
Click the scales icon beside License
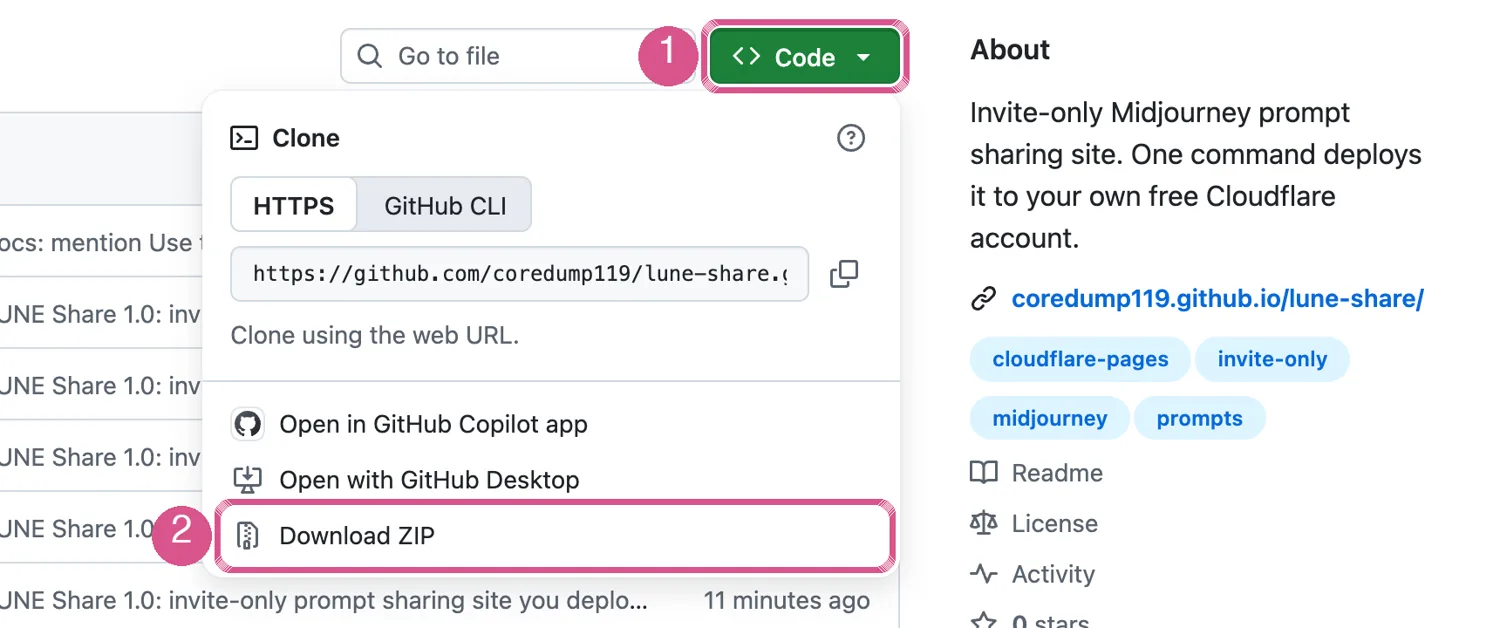[984, 523]
